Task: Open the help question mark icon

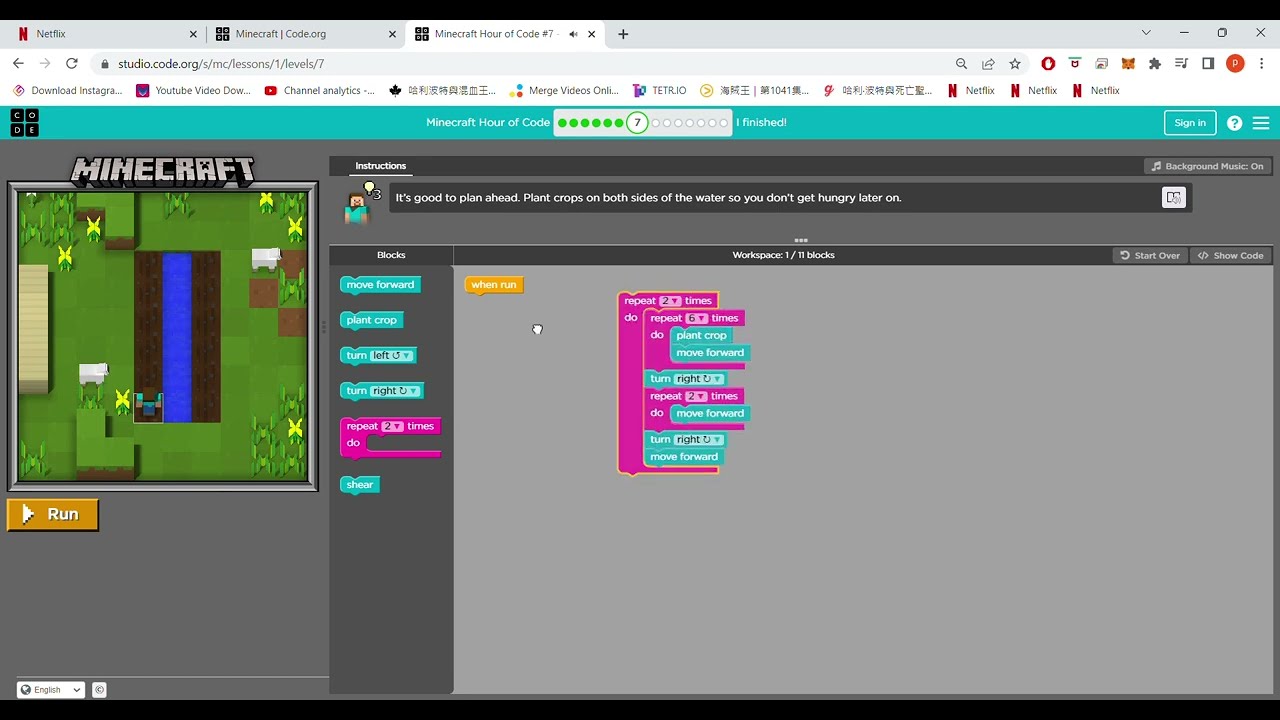Action: point(1234,123)
